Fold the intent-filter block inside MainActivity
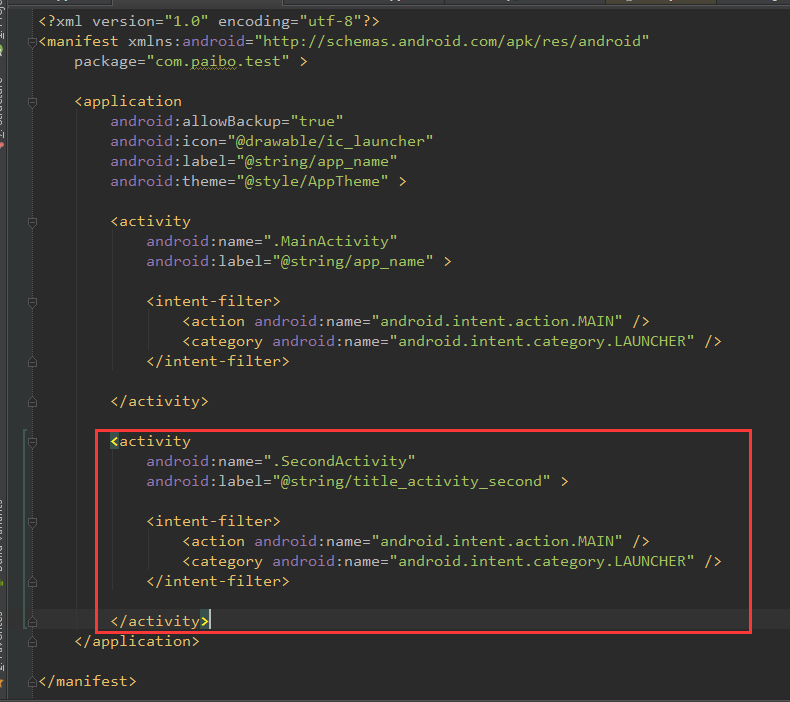The image size is (790, 702). click(x=32, y=302)
